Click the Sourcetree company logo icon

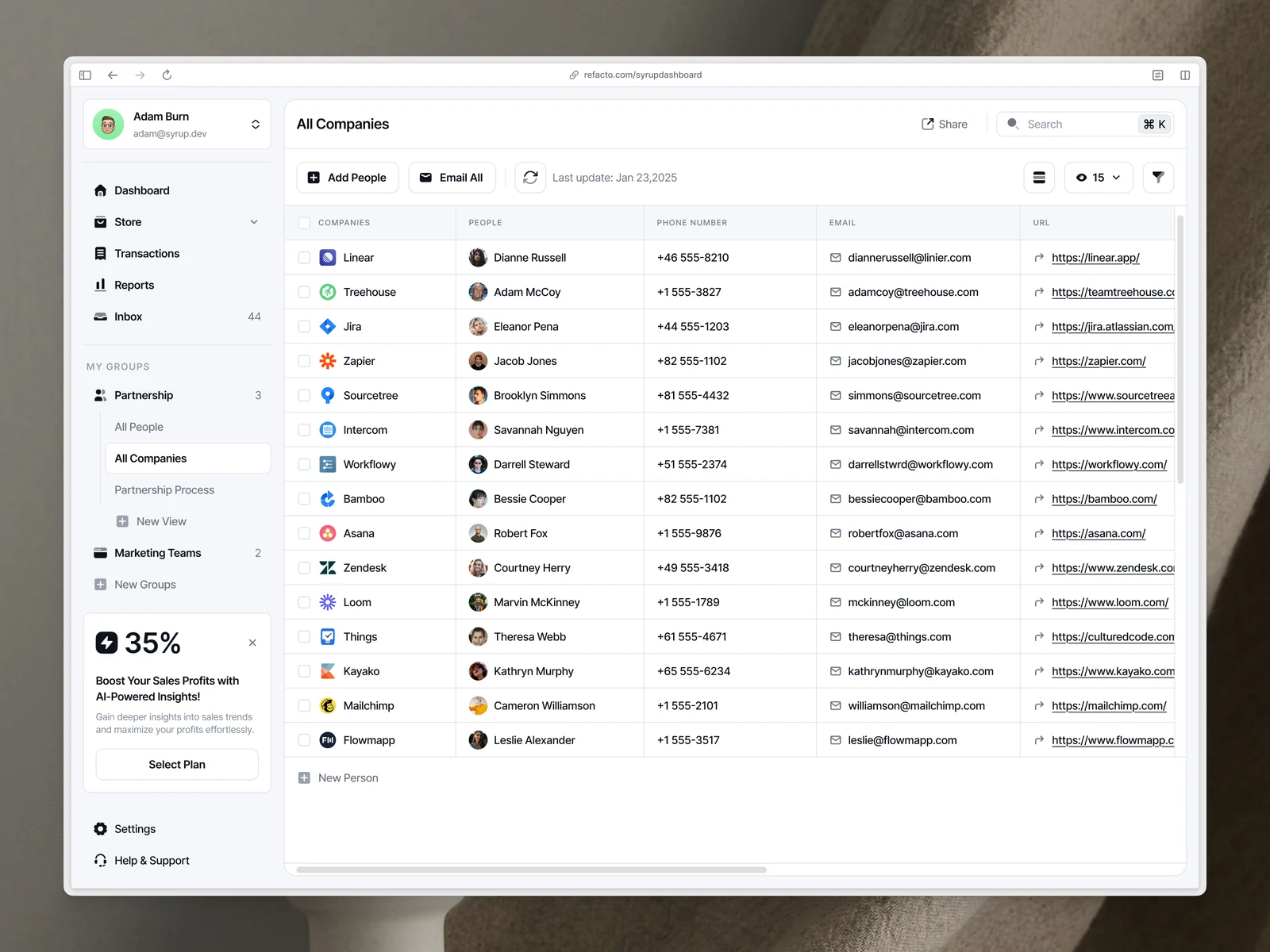coord(328,396)
